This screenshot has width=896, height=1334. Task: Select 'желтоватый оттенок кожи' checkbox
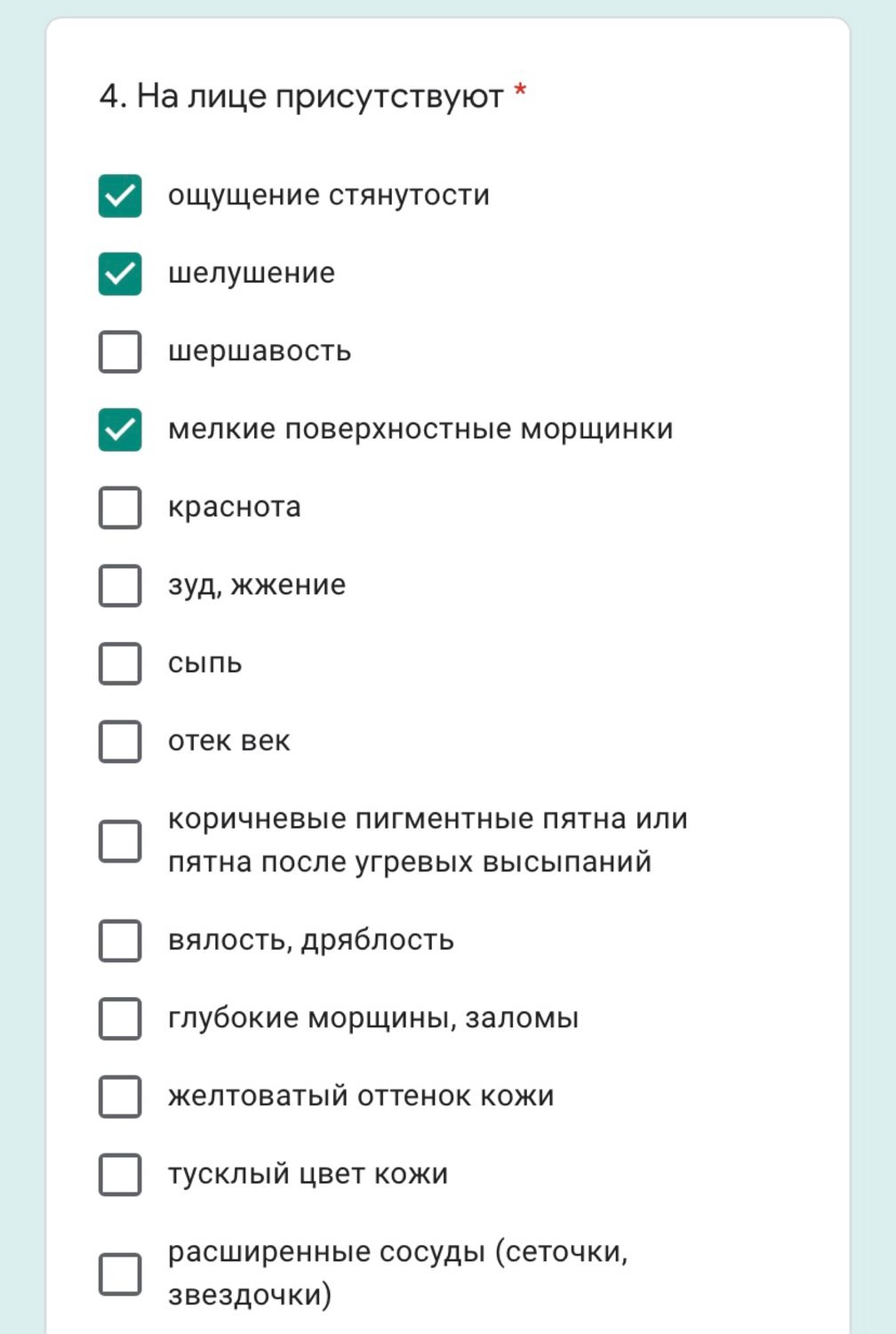tap(120, 1097)
